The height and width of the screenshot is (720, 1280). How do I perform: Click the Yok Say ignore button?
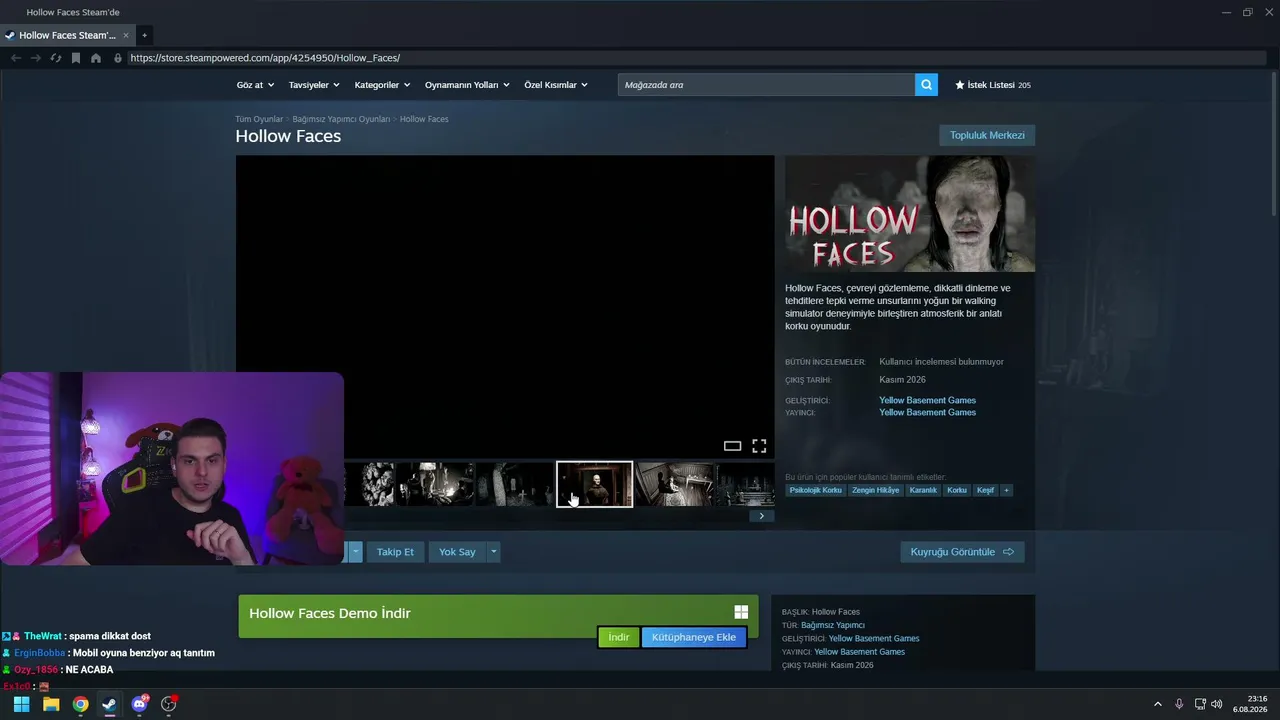tap(457, 552)
